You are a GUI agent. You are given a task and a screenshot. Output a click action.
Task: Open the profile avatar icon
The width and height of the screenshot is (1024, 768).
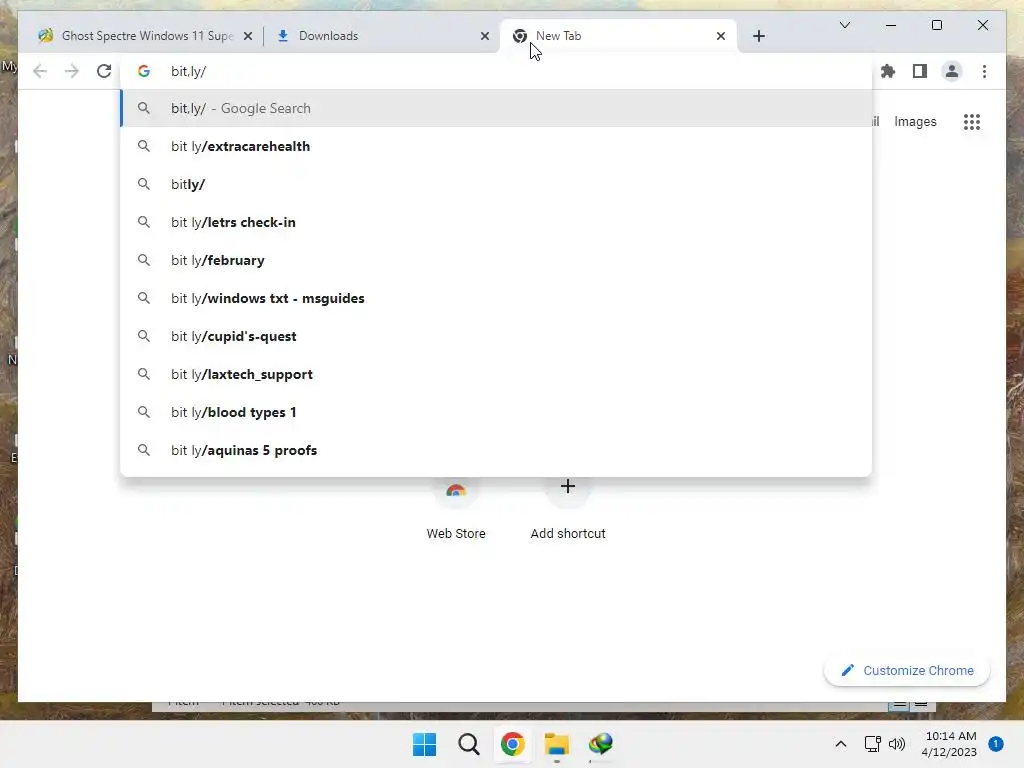pyautogui.click(x=952, y=71)
